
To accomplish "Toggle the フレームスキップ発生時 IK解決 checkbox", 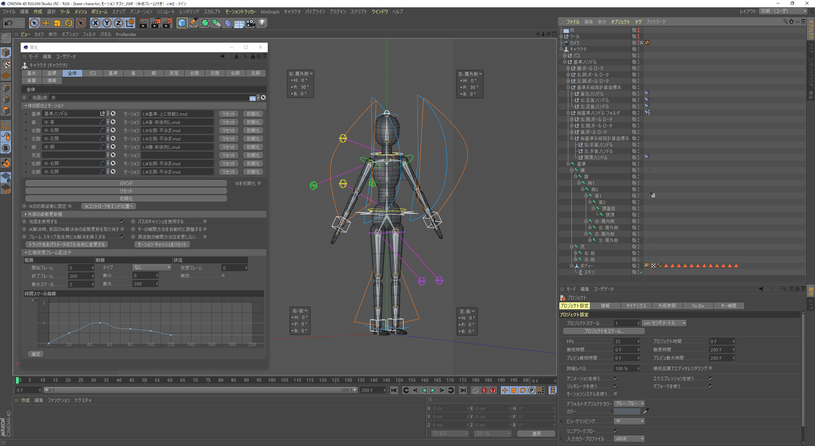I will pyautogui.click(x=122, y=237).
